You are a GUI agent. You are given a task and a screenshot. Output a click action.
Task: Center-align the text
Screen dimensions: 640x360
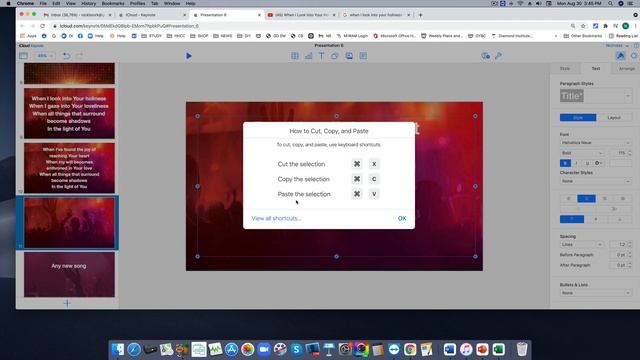587,199
